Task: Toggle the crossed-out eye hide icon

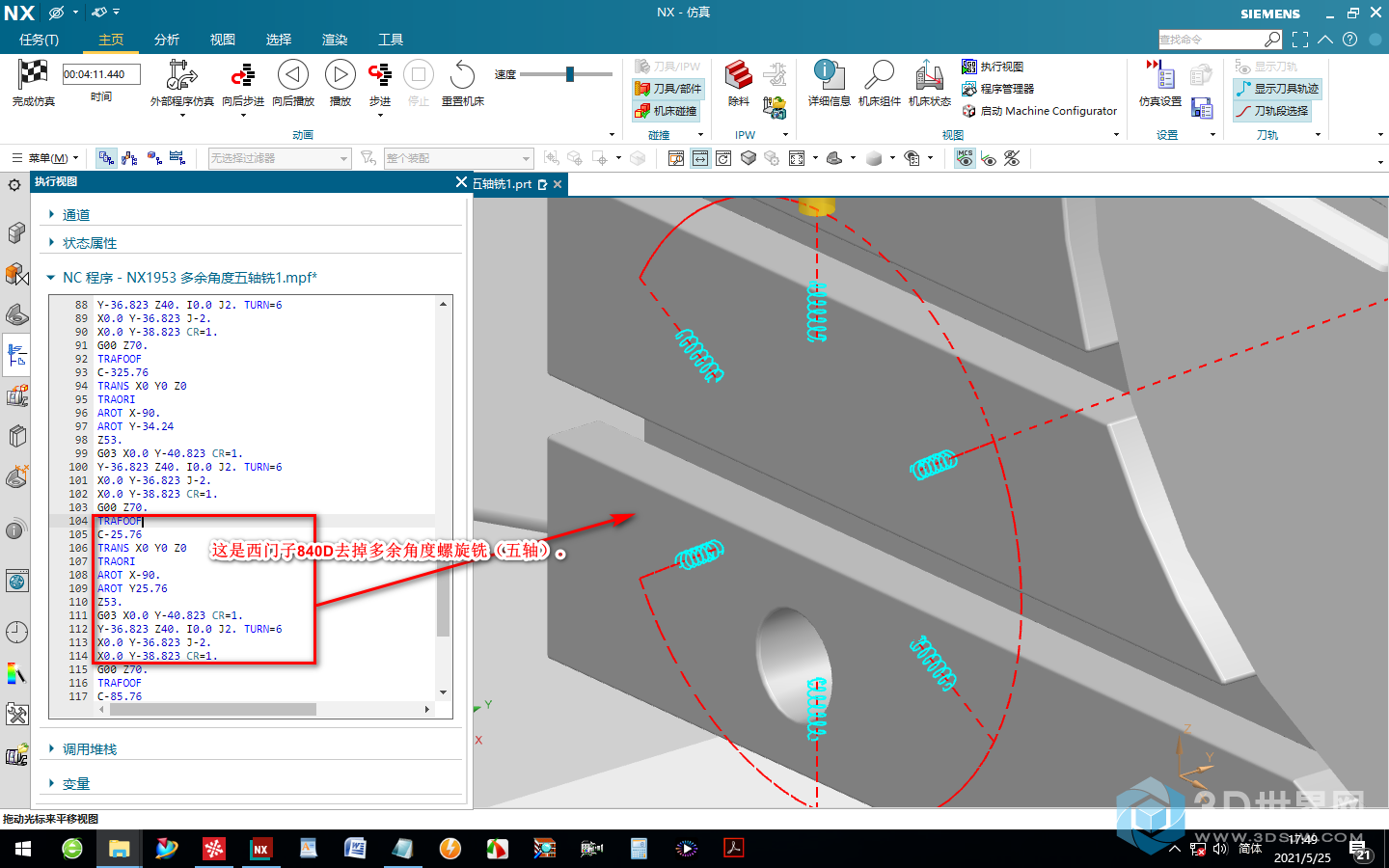Action: pyautogui.click(x=1012, y=158)
